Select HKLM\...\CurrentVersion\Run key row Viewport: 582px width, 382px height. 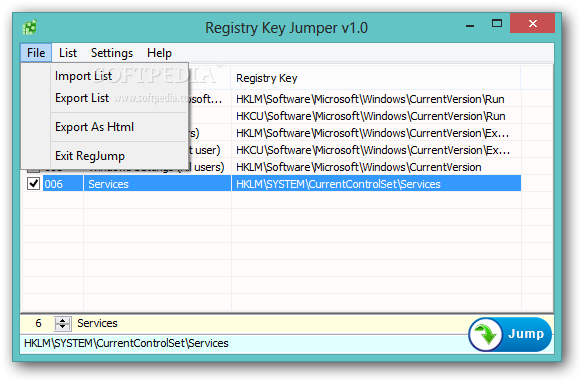point(376,99)
